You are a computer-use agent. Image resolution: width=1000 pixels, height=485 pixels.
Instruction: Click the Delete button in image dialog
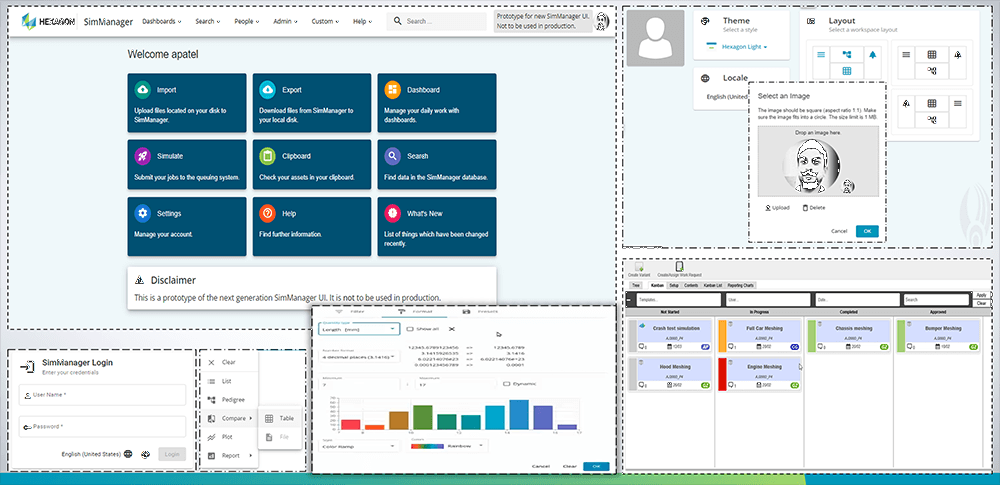tap(814, 208)
